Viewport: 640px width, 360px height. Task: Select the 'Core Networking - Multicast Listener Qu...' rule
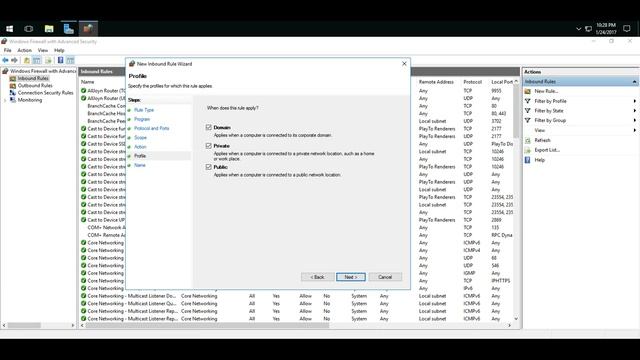(131, 304)
